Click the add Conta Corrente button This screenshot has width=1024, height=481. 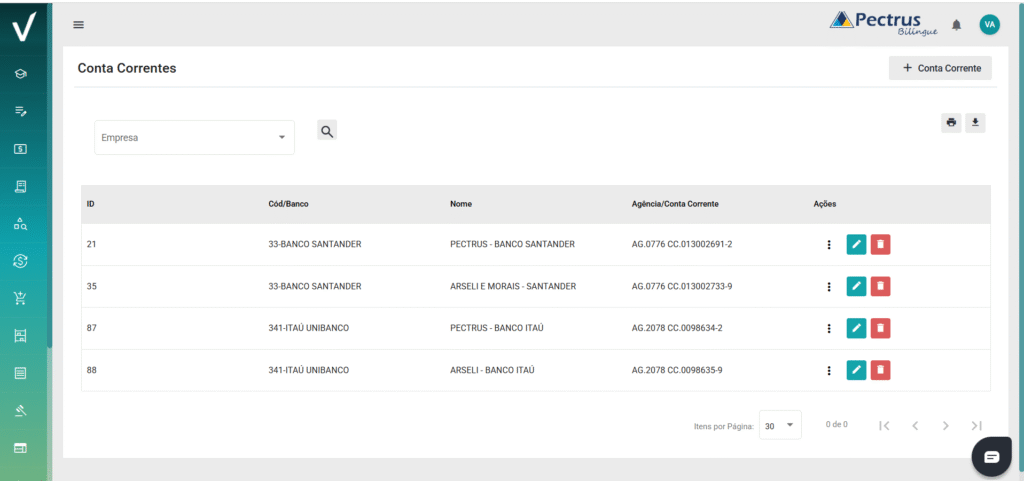click(940, 68)
